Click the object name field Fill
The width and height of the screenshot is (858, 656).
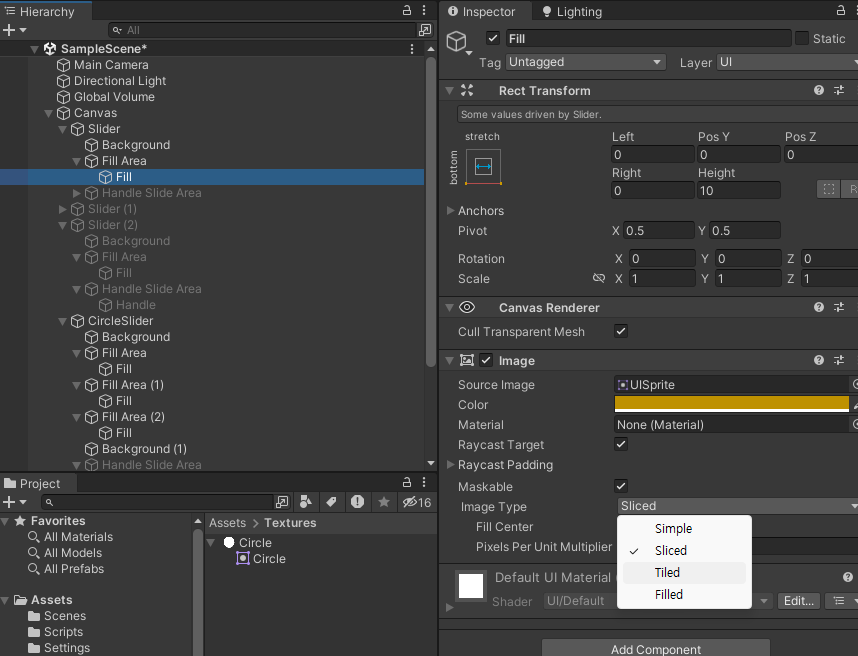(648, 38)
